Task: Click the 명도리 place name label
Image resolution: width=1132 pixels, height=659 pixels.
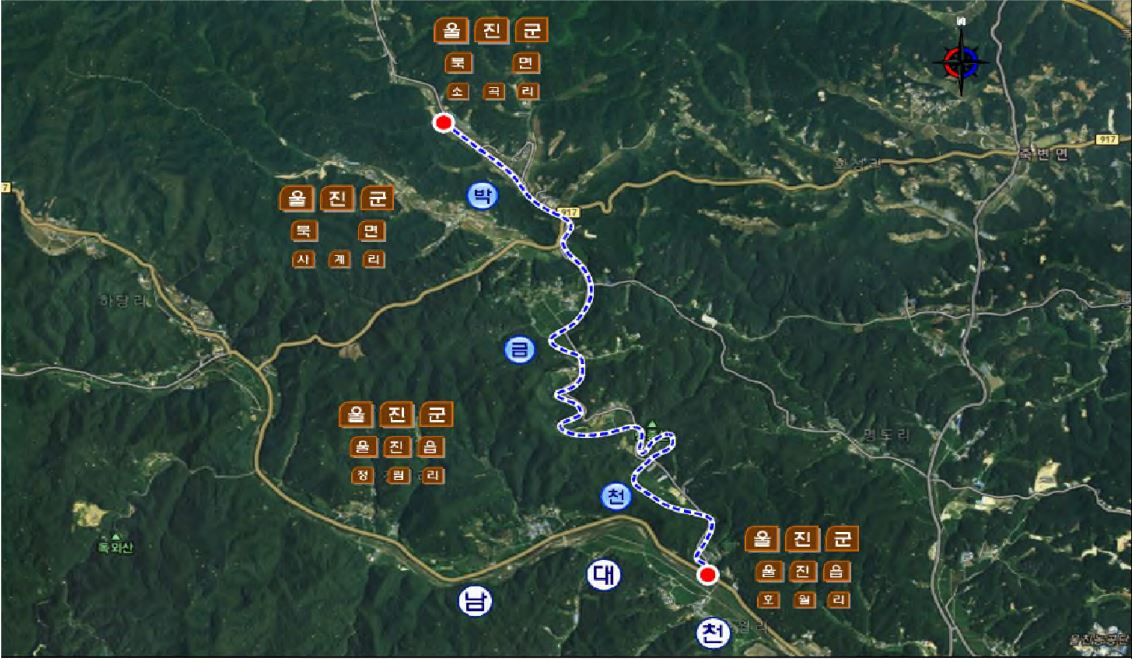Action: click(887, 435)
